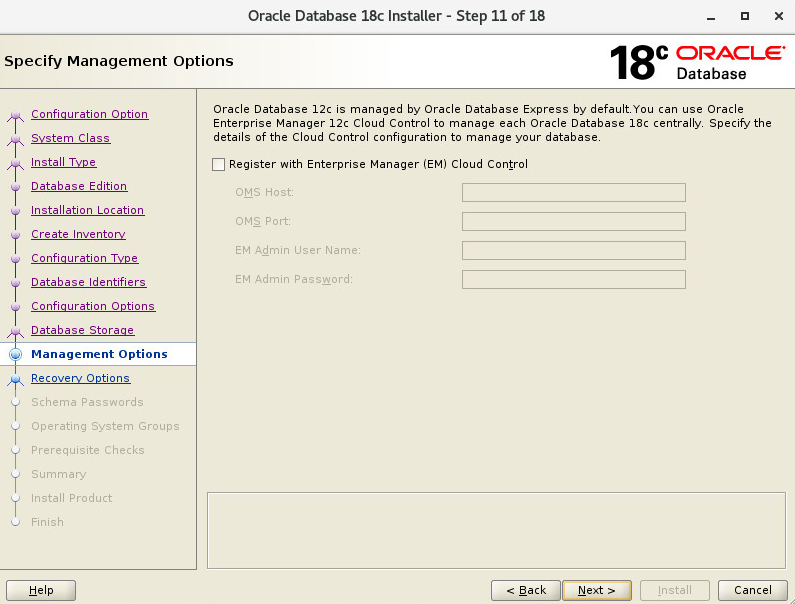Screen dimensions: 795x604
Task: Click the Management Options active step icon
Action: coord(16,354)
